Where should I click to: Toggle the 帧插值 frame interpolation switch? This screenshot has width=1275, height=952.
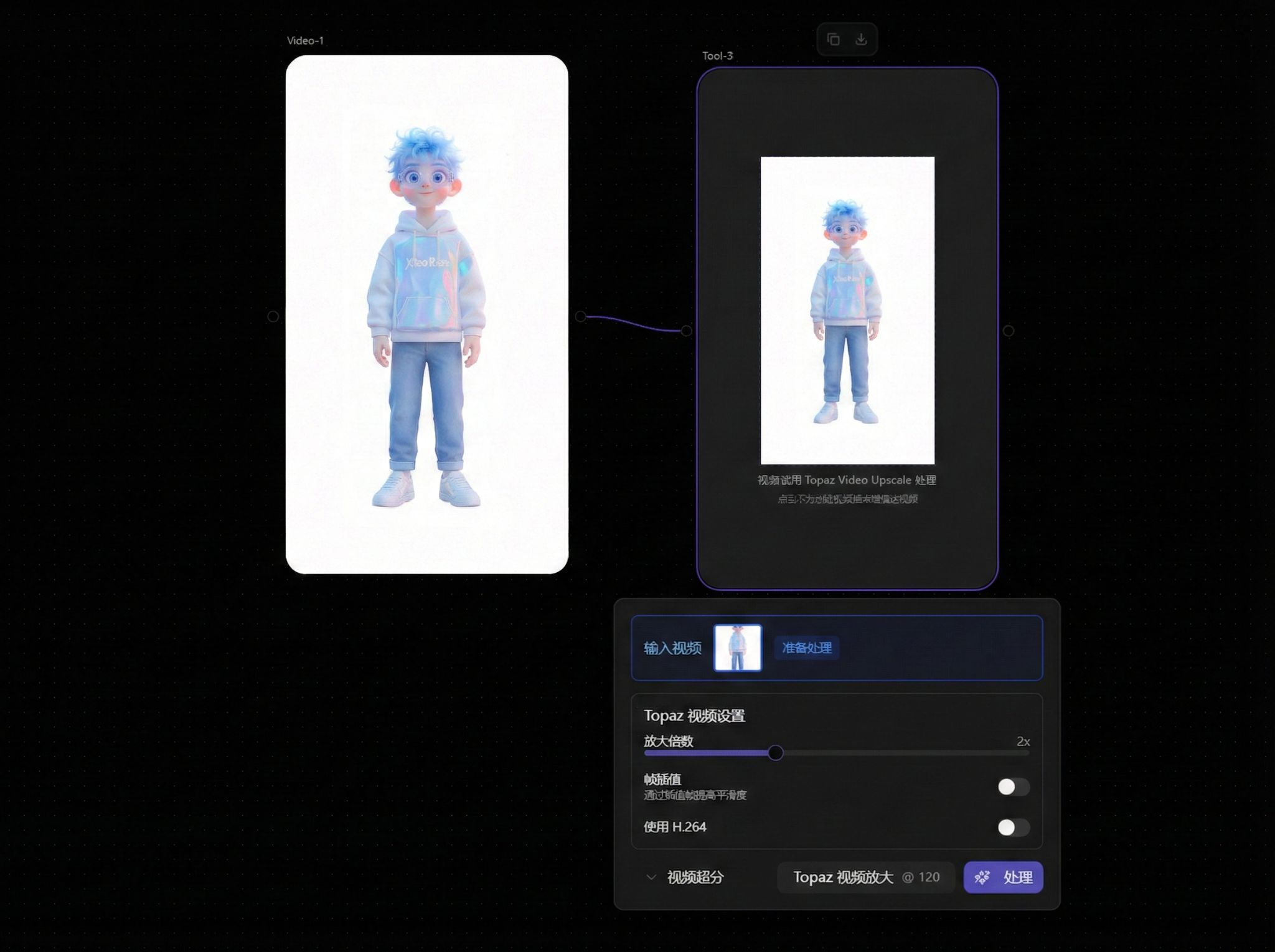tap(1013, 787)
